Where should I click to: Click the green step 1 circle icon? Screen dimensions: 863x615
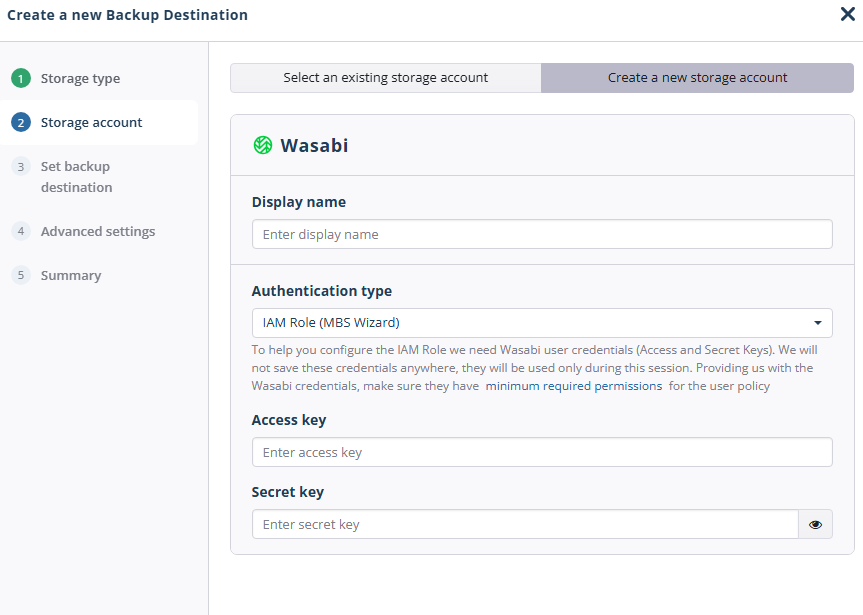coord(21,78)
